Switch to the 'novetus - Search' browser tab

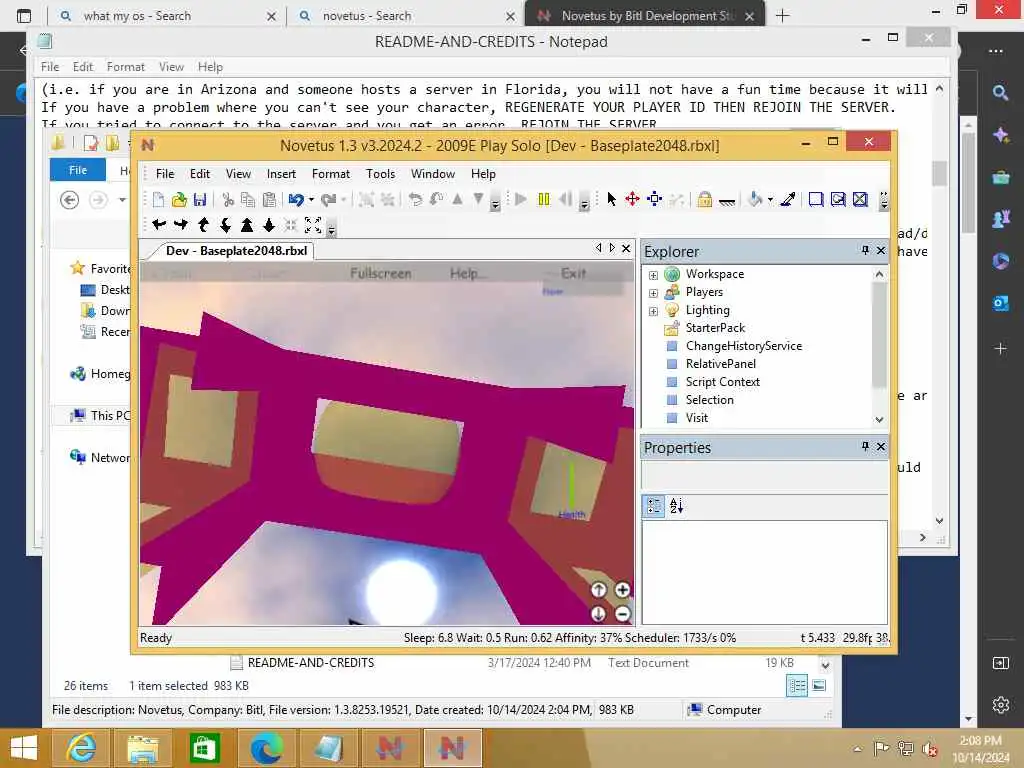point(405,16)
